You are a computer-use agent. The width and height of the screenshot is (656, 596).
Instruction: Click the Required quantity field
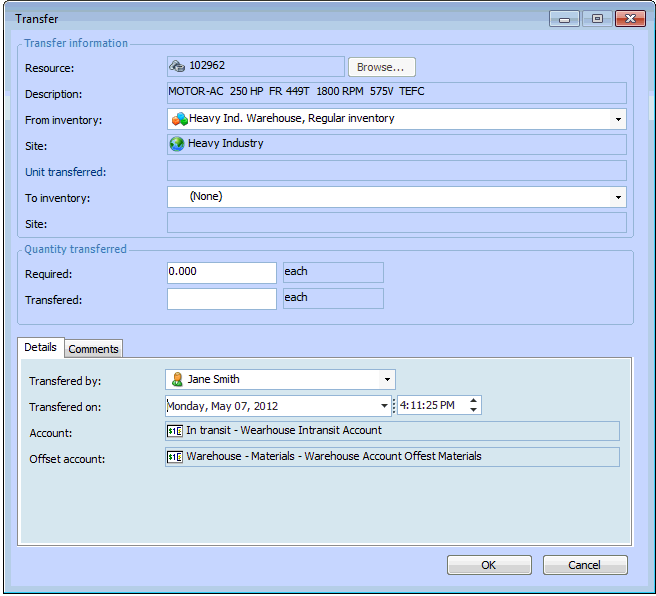click(x=221, y=272)
